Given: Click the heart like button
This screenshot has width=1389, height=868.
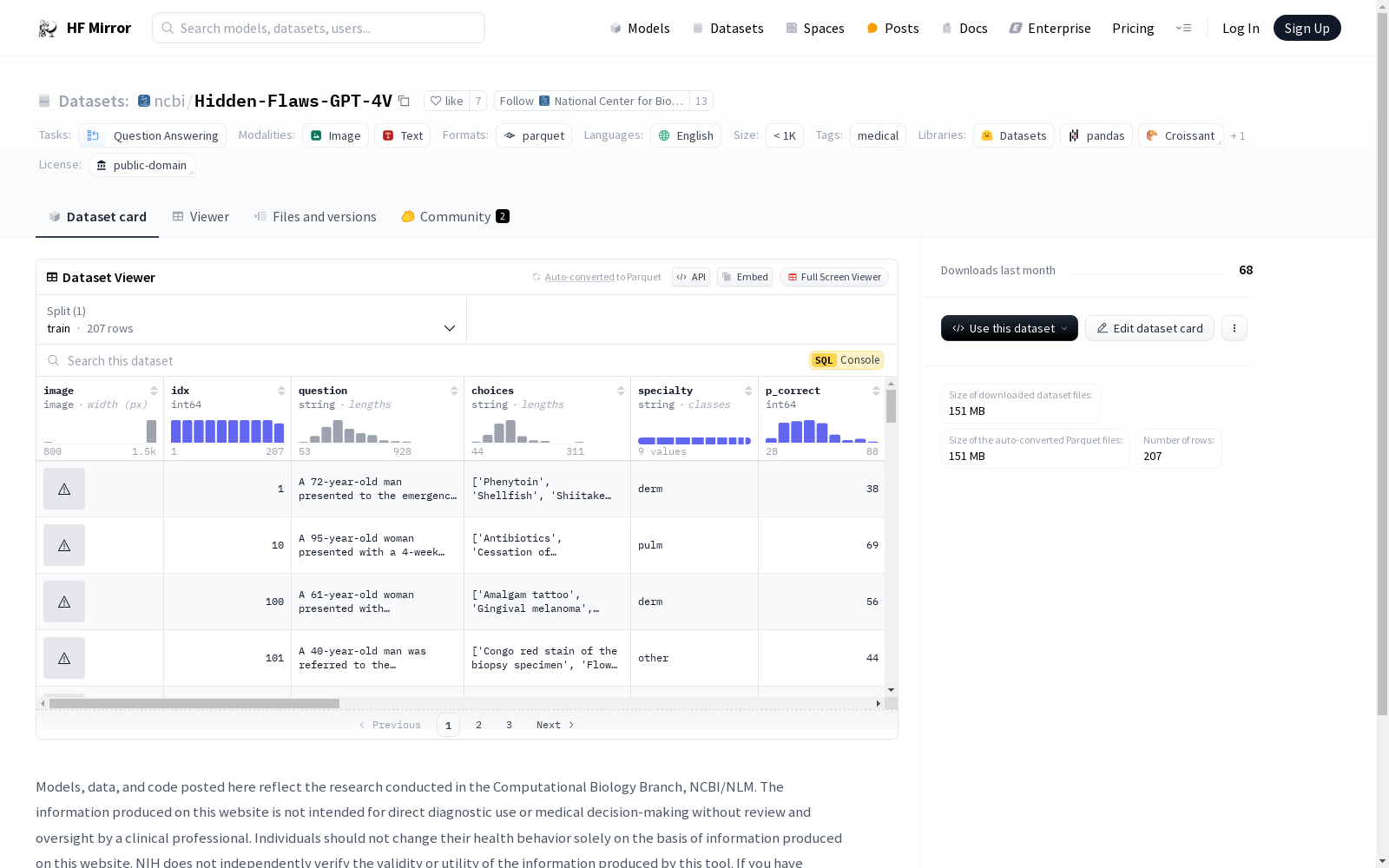Looking at the screenshot, I should tap(446, 101).
